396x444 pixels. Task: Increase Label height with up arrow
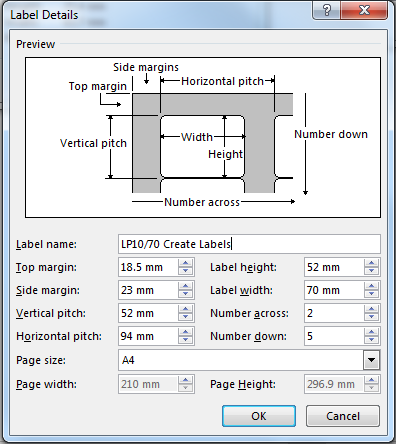point(371,263)
